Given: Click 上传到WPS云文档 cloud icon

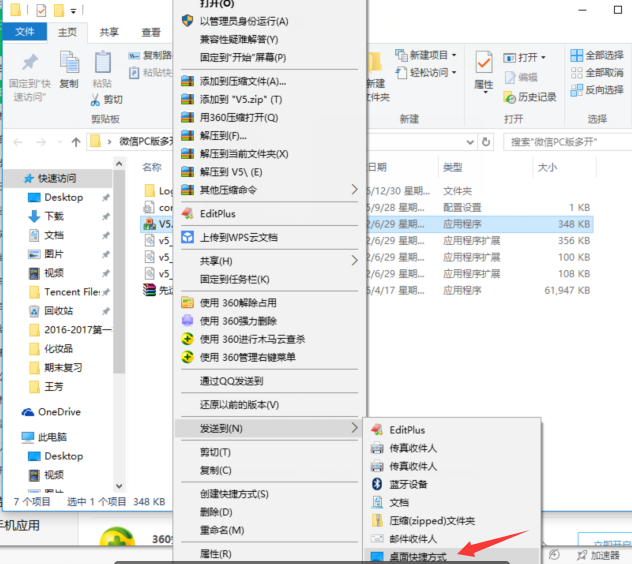Looking at the screenshot, I should pyautogui.click(x=187, y=237).
